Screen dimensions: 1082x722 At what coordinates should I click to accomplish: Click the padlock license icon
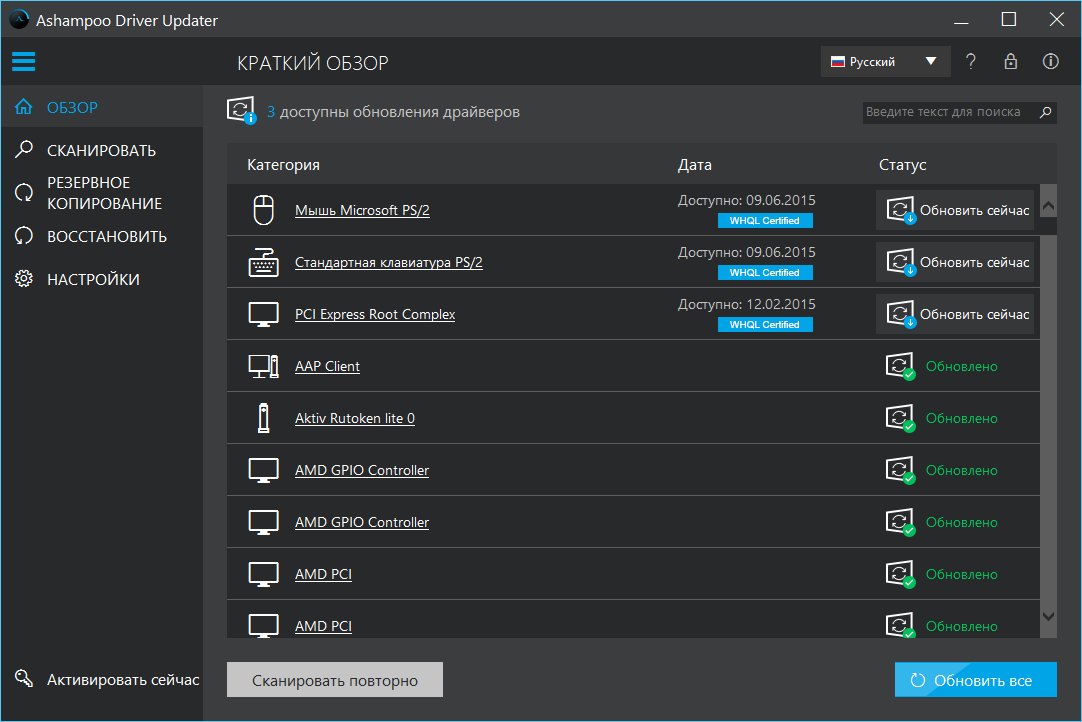point(1010,61)
